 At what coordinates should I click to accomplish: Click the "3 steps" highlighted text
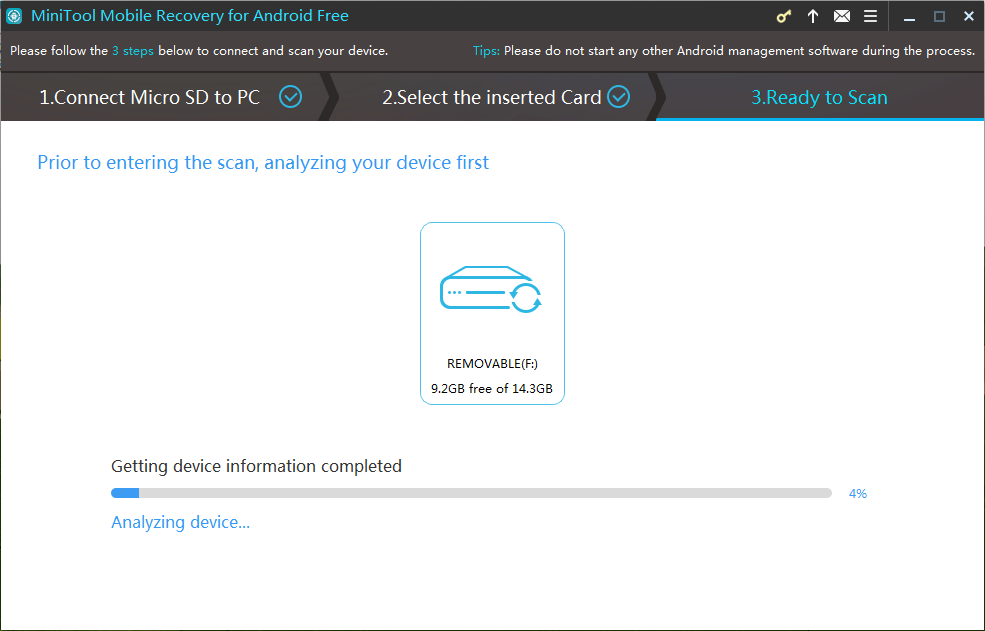pyautogui.click(x=133, y=51)
